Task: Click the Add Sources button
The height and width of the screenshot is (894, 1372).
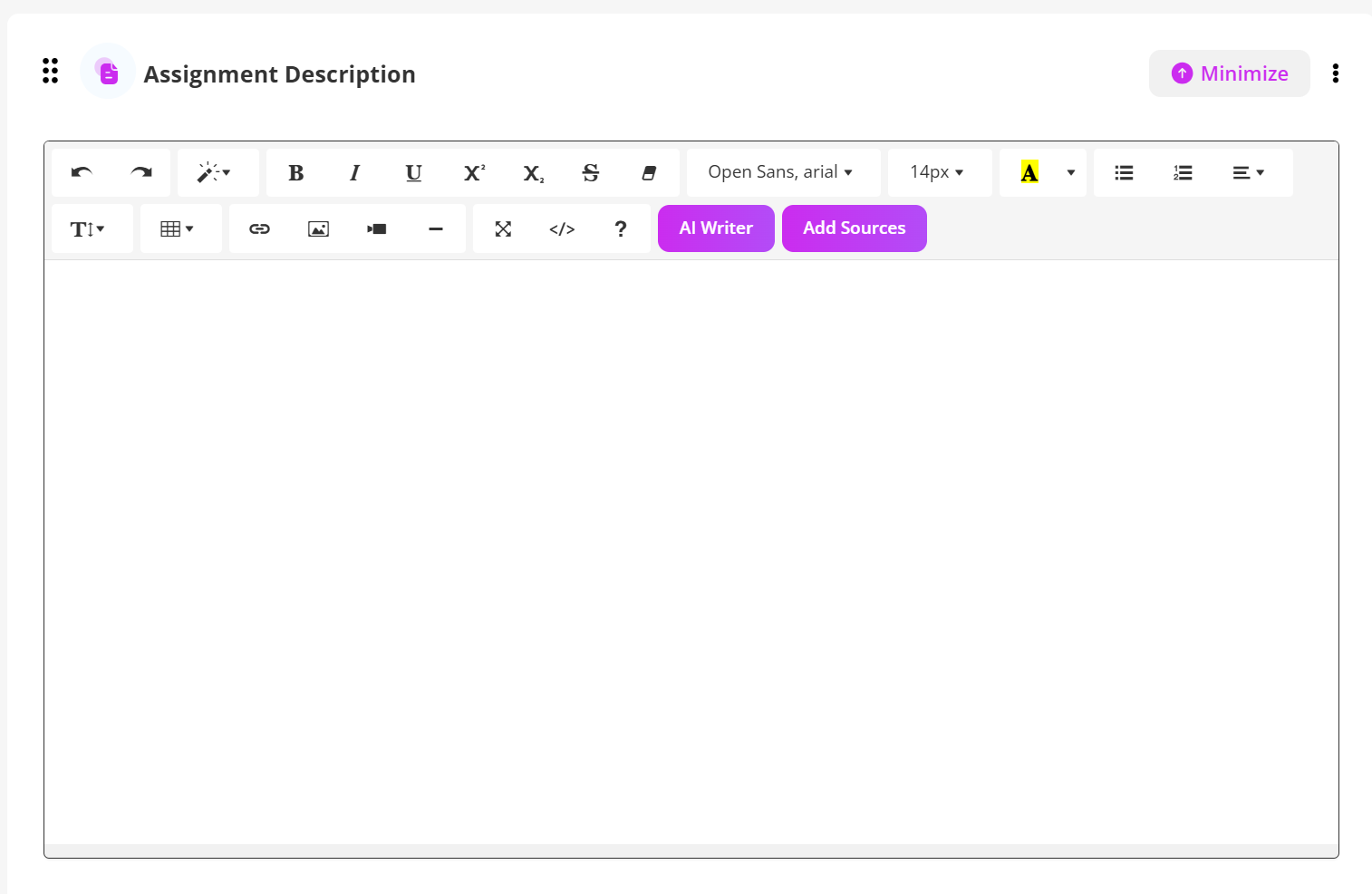Action: 854,228
